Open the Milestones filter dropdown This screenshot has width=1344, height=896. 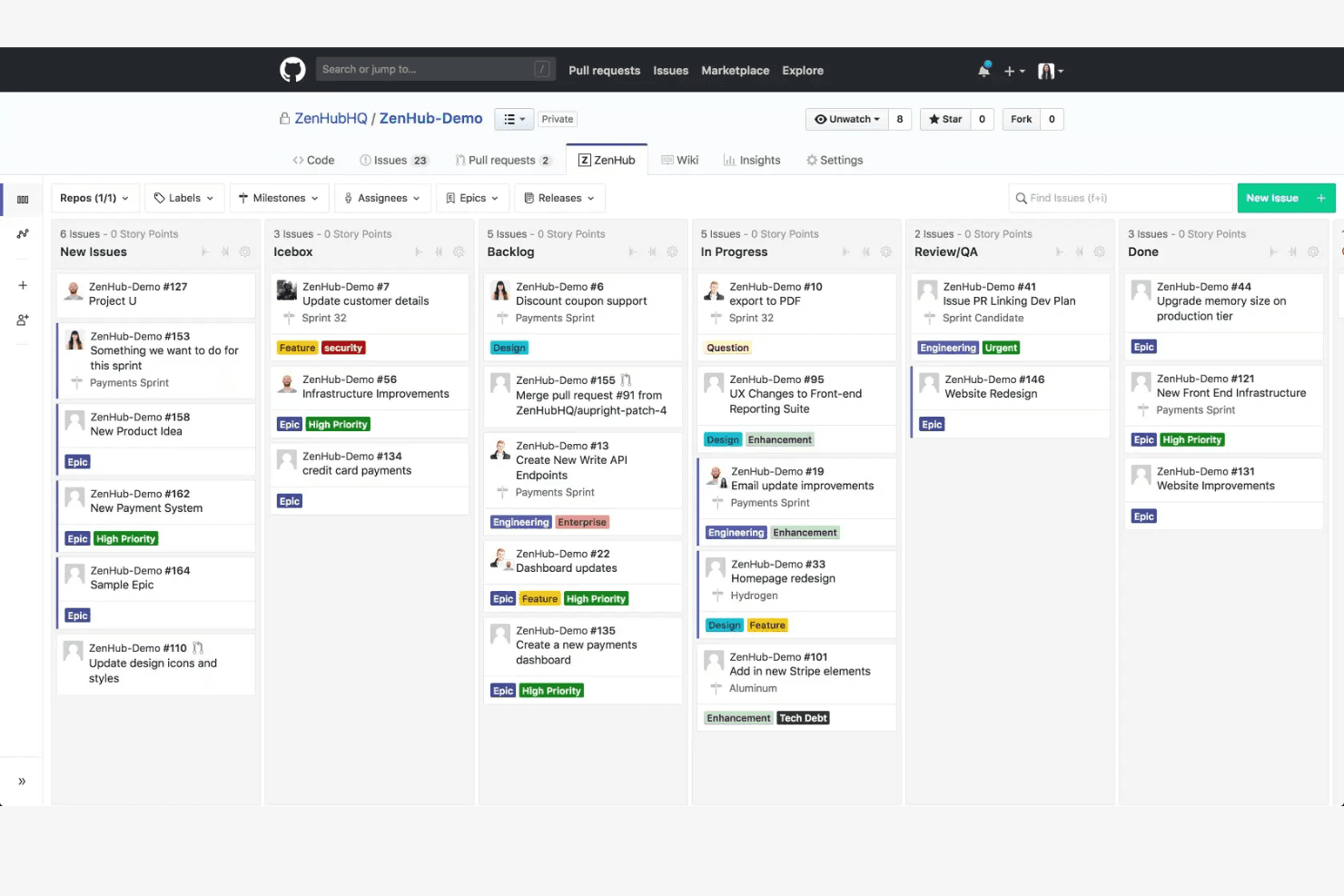pyautogui.click(x=278, y=198)
